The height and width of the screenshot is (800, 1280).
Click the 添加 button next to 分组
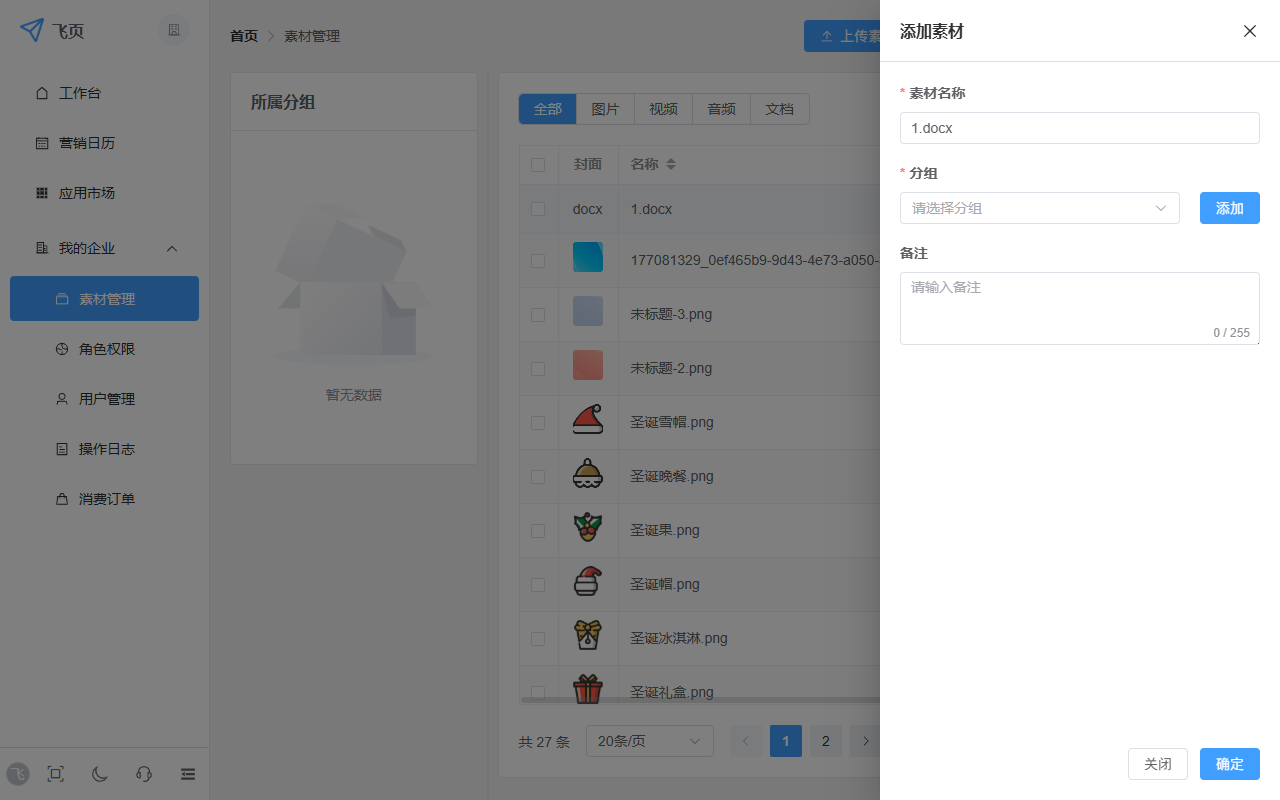coord(1229,208)
